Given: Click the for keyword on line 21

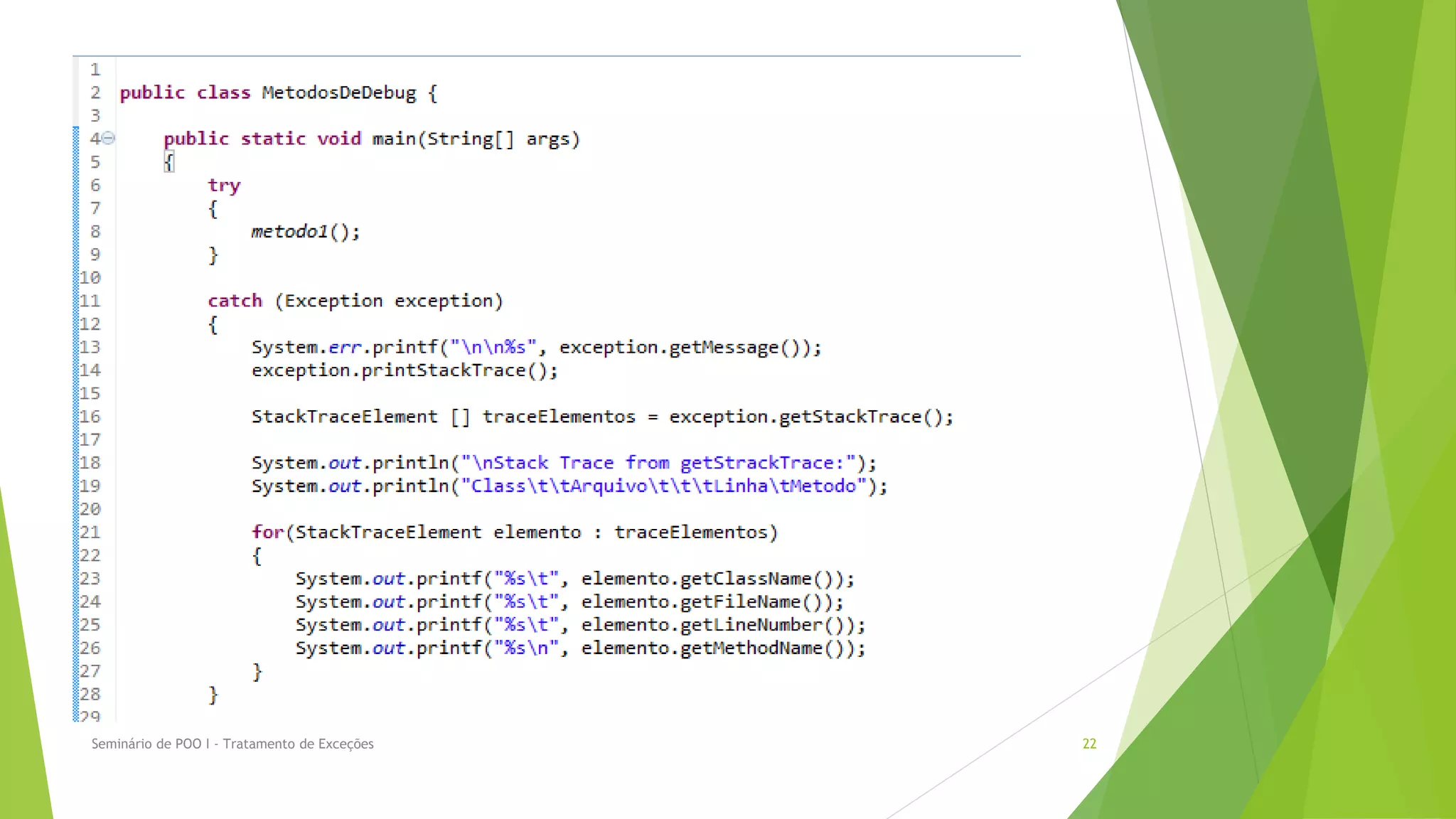Looking at the screenshot, I should point(267,532).
